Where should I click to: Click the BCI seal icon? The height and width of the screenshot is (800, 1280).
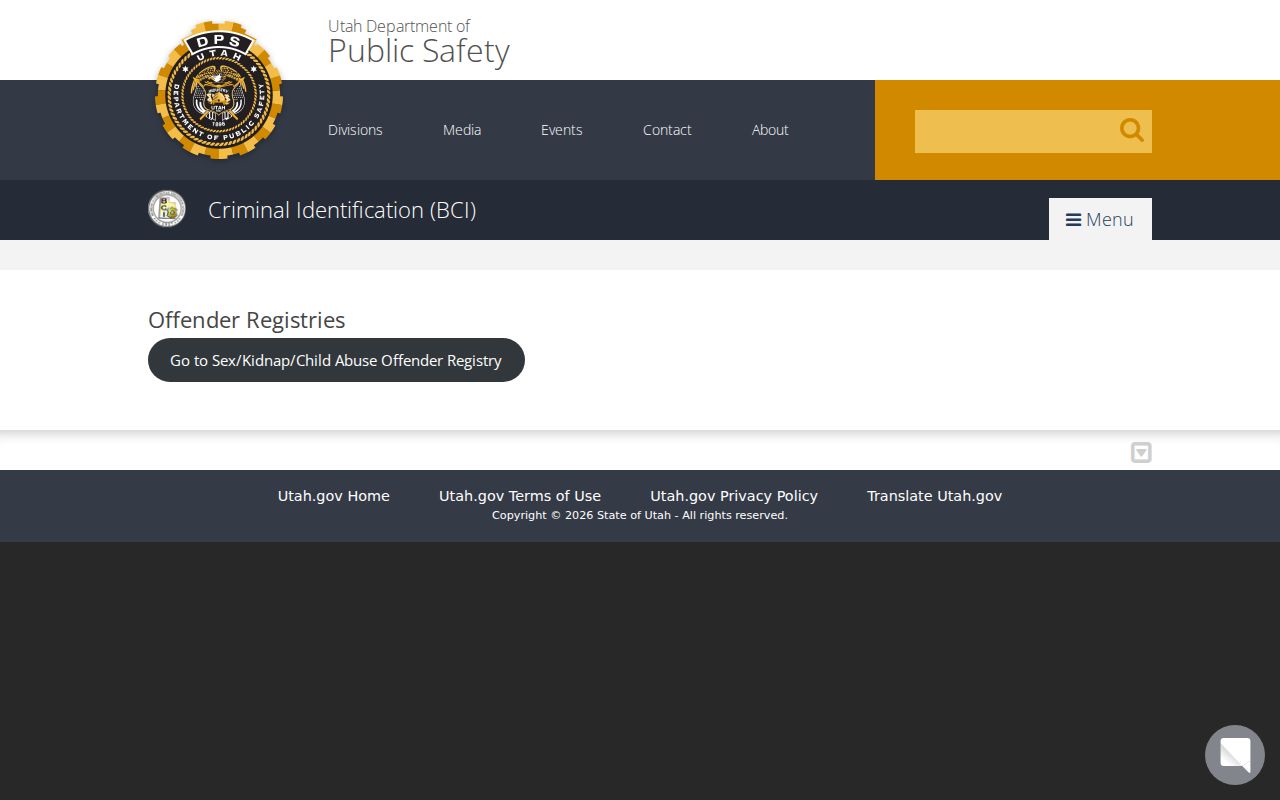point(167,208)
